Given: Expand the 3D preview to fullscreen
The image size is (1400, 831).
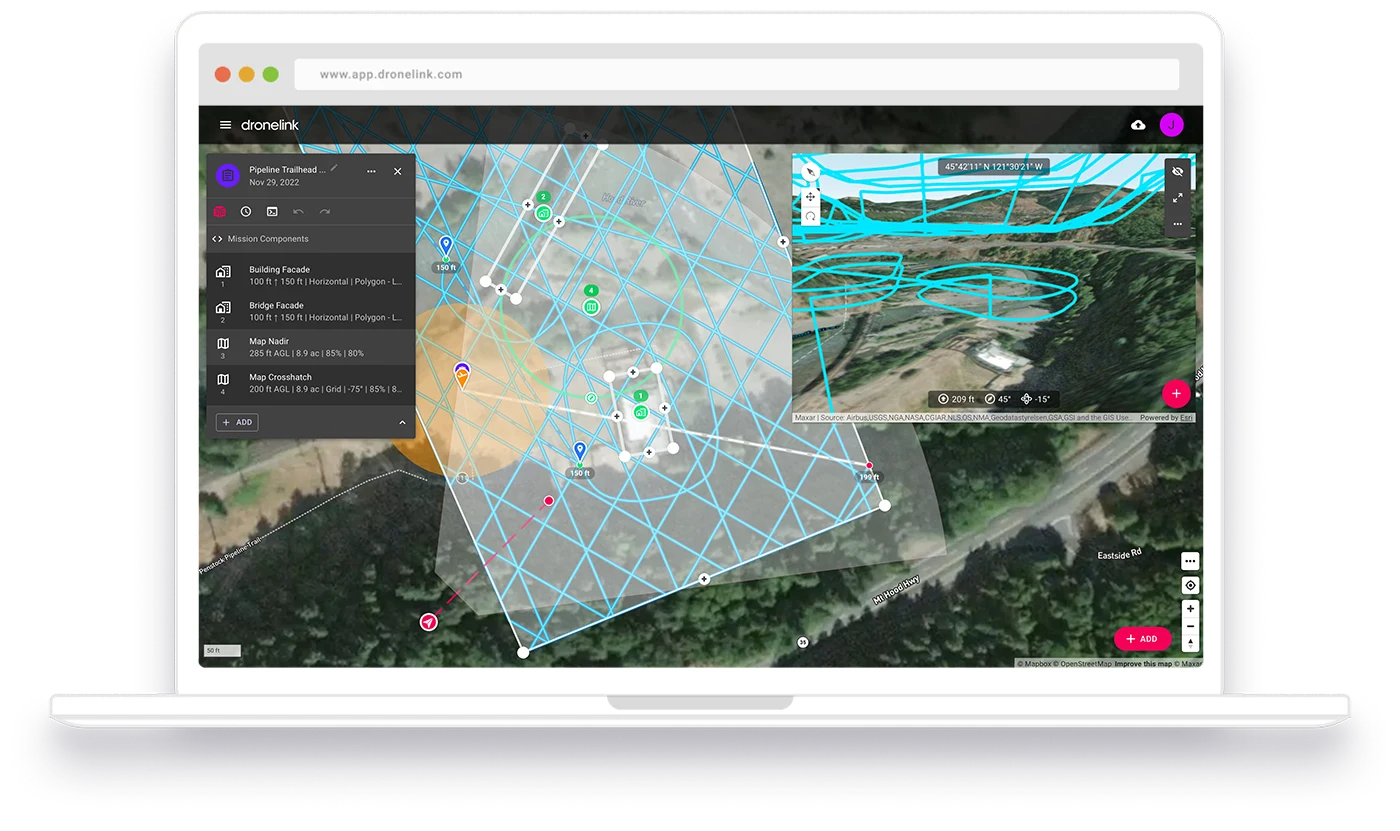Looking at the screenshot, I should click(x=1178, y=198).
